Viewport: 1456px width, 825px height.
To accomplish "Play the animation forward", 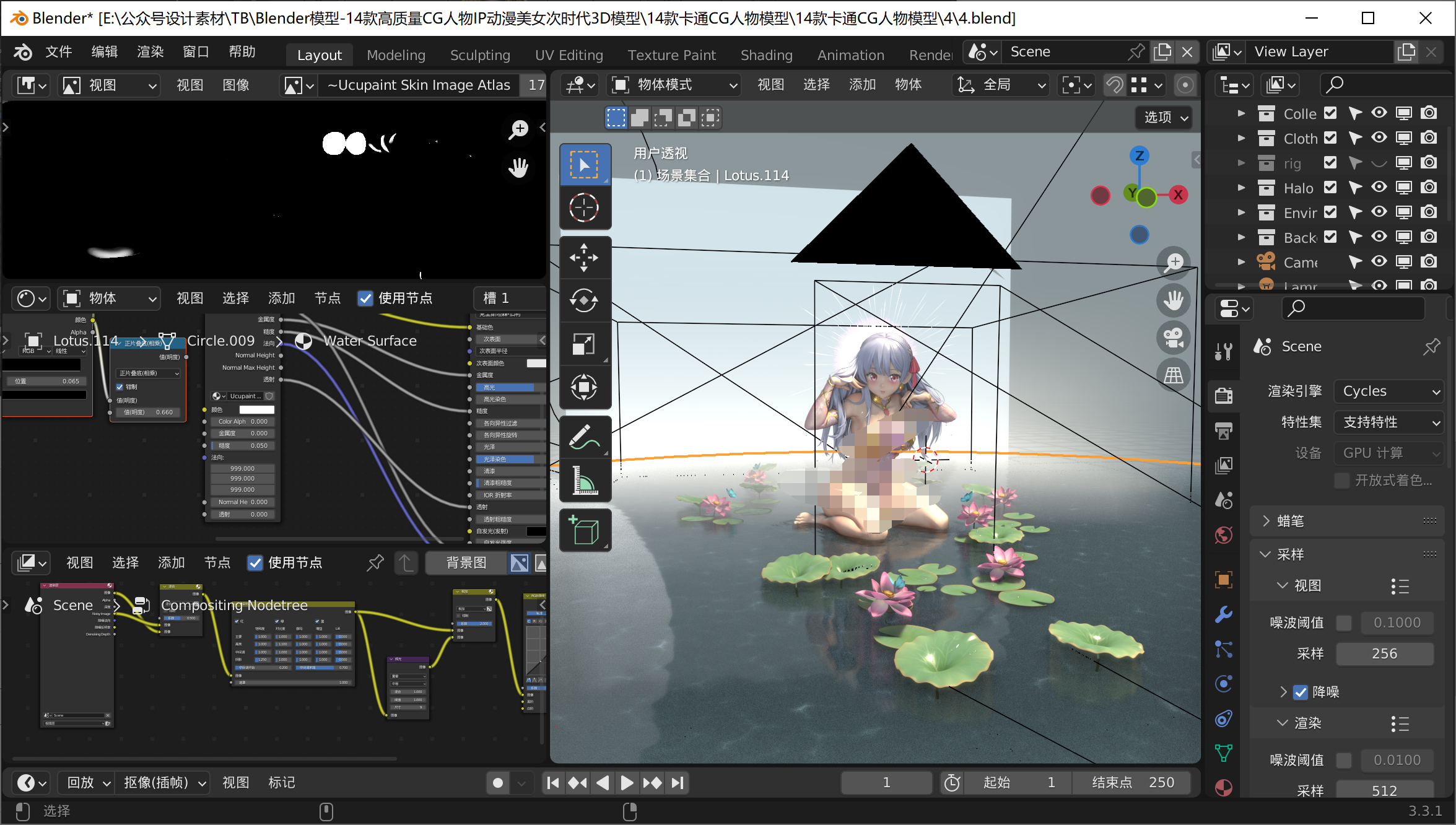I will [627, 783].
